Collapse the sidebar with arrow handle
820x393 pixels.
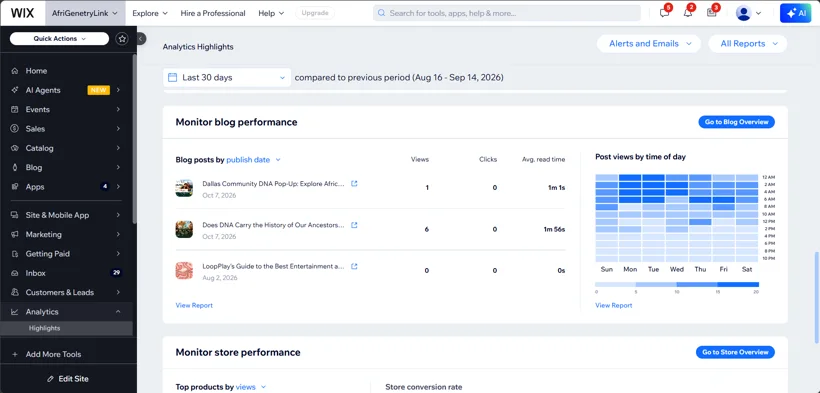(x=141, y=39)
